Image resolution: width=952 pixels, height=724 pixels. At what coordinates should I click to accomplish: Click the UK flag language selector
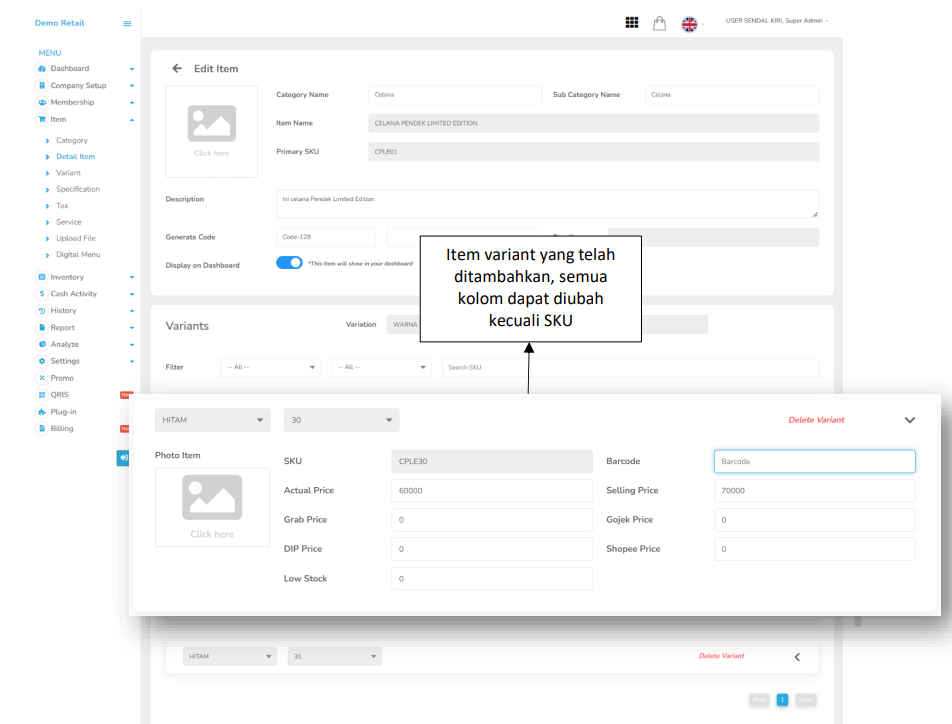[690, 24]
